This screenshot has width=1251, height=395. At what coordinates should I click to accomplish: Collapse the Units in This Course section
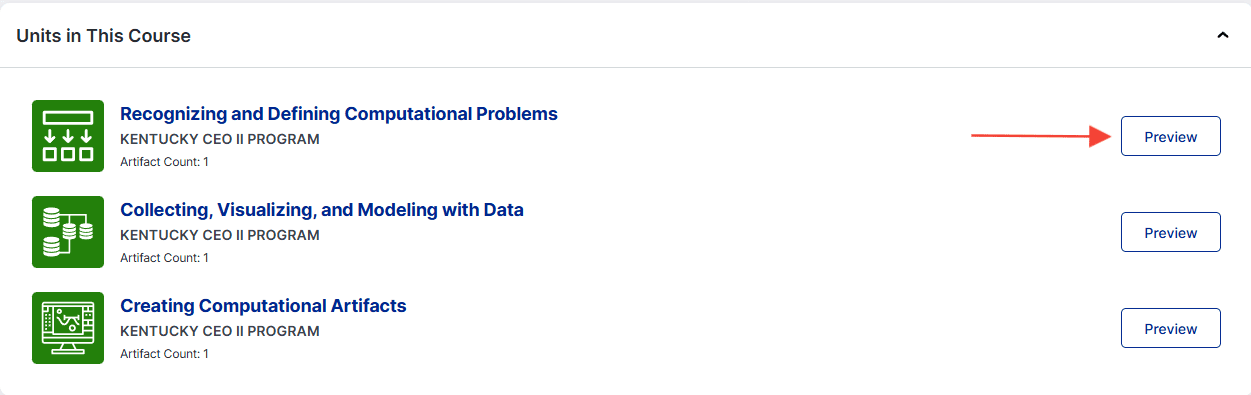[x=1222, y=35]
